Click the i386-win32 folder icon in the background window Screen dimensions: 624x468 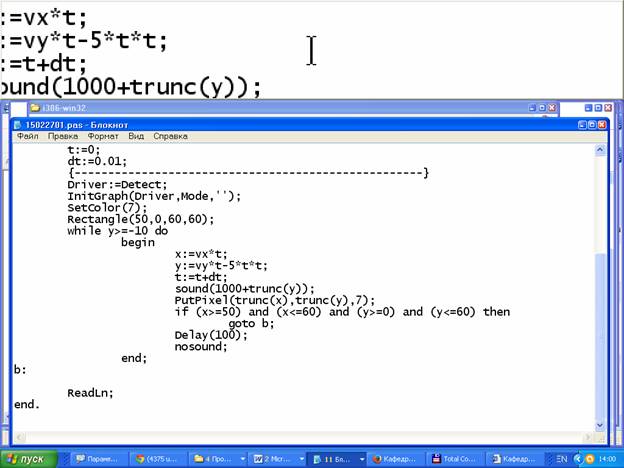pyautogui.click(x=35, y=108)
